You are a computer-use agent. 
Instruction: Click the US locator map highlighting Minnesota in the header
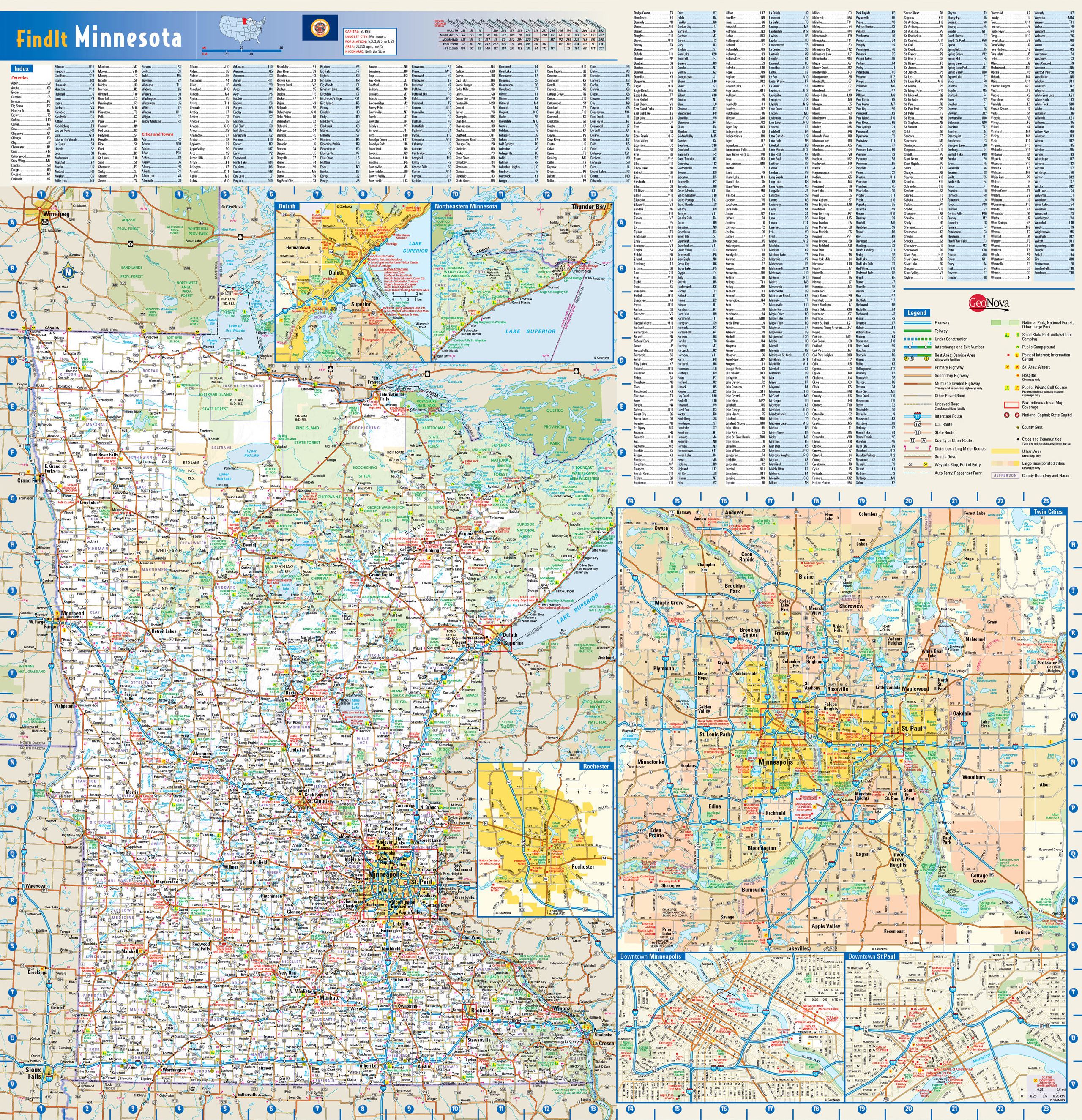pyautogui.click(x=243, y=30)
